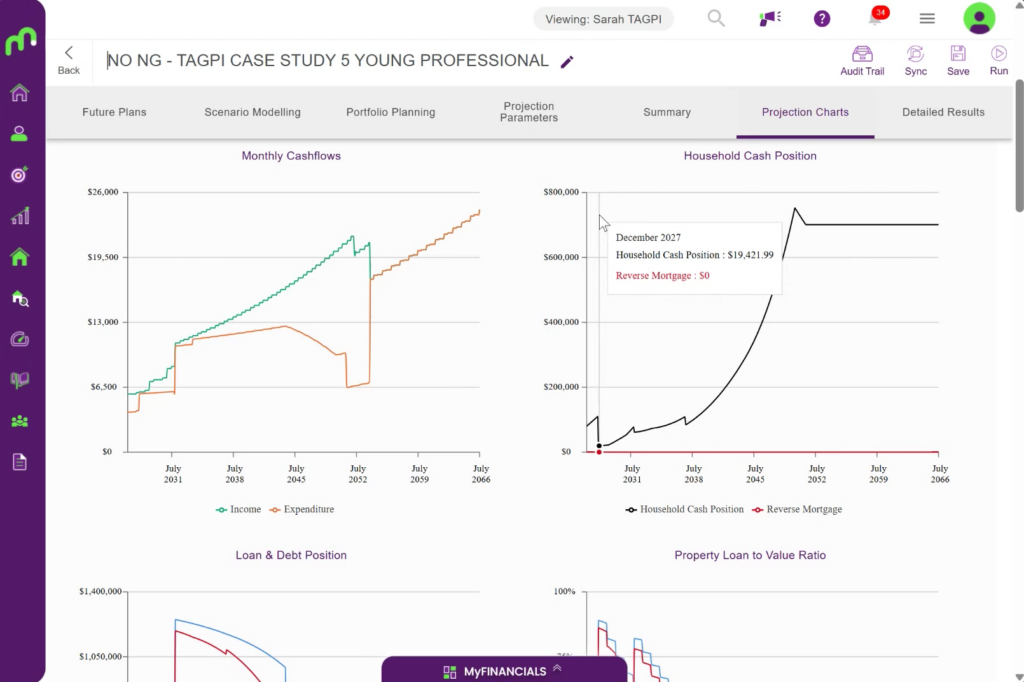Image resolution: width=1024 pixels, height=682 pixels.
Task: Toggle Reverse Mortgage legend item
Action: (x=797, y=510)
